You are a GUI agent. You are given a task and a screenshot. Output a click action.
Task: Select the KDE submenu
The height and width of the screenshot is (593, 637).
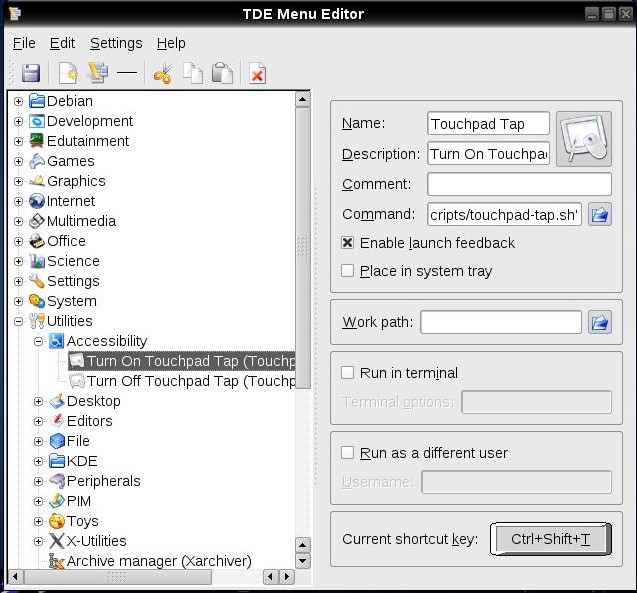pos(74,461)
